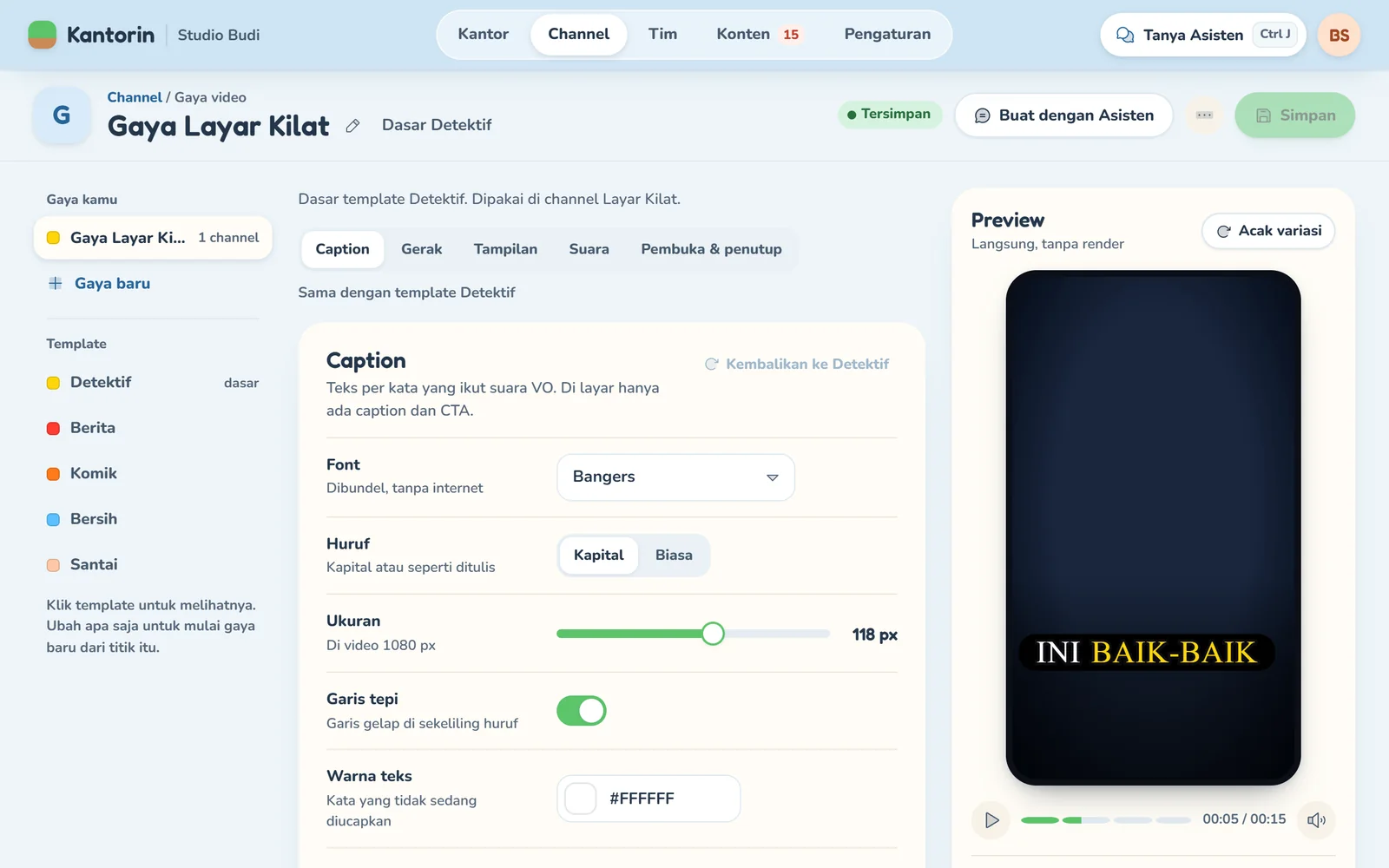Click Buat dengan Asisten button
Image resolution: width=1389 pixels, height=868 pixels.
1064,115
